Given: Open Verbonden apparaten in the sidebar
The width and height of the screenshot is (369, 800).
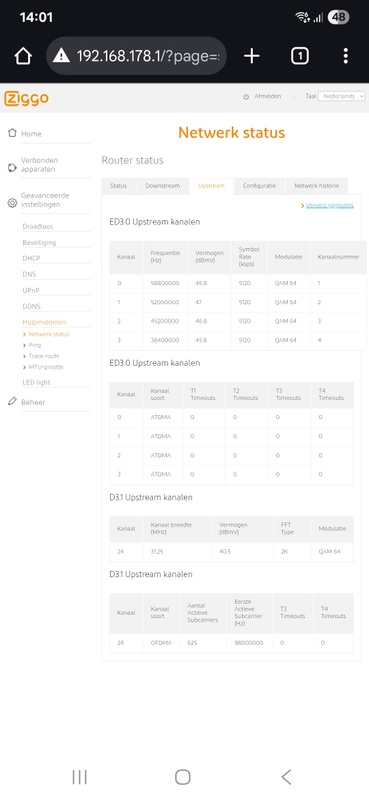Looking at the screenshot, I should (39, 165).
